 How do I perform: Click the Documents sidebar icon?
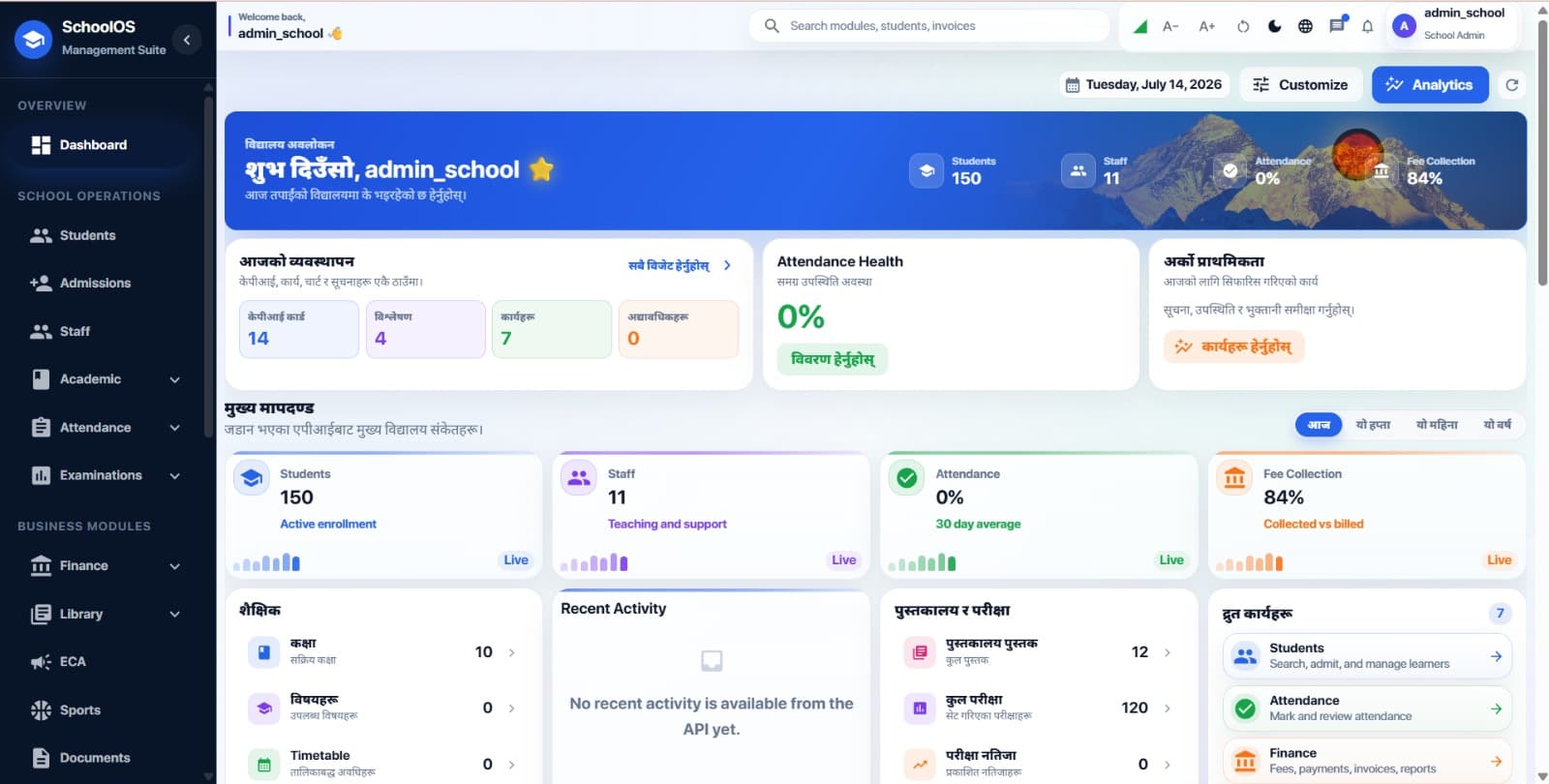(x=41, y=758)
